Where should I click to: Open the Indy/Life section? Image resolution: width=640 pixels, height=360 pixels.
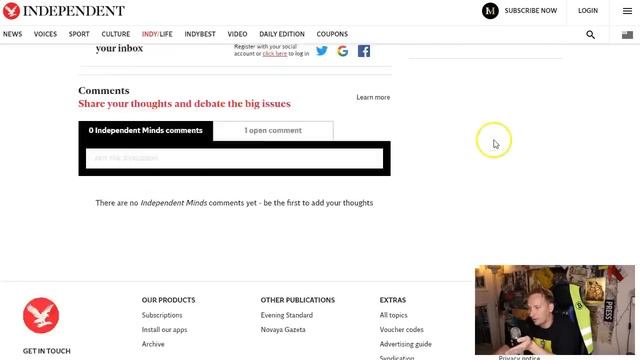pyautogui.click(x=157, y=34)
